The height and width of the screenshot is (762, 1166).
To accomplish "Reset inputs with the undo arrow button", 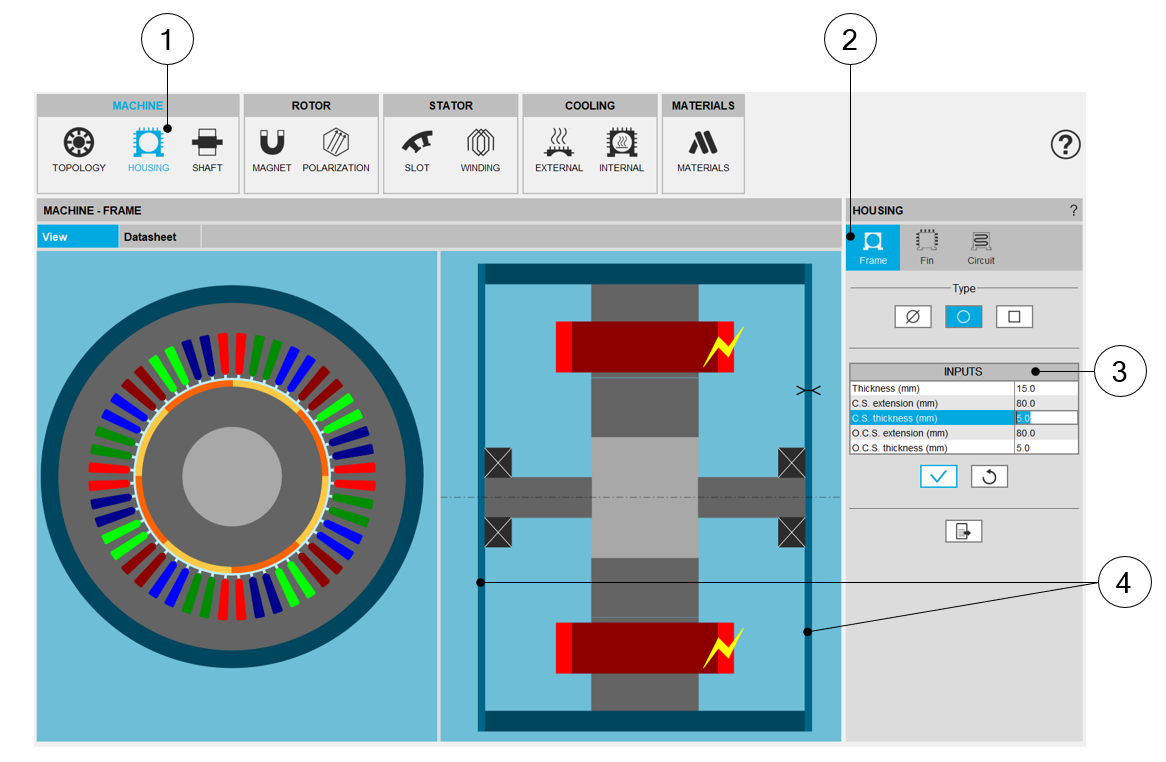I will 989,477.
